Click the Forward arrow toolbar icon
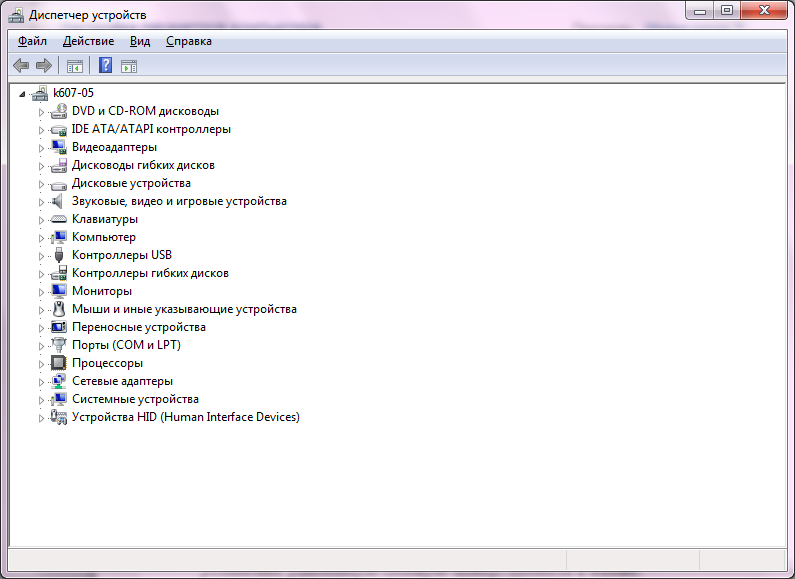Image resolution: width=795 pixels, height=579 pixels. click(x=44, y=65)
